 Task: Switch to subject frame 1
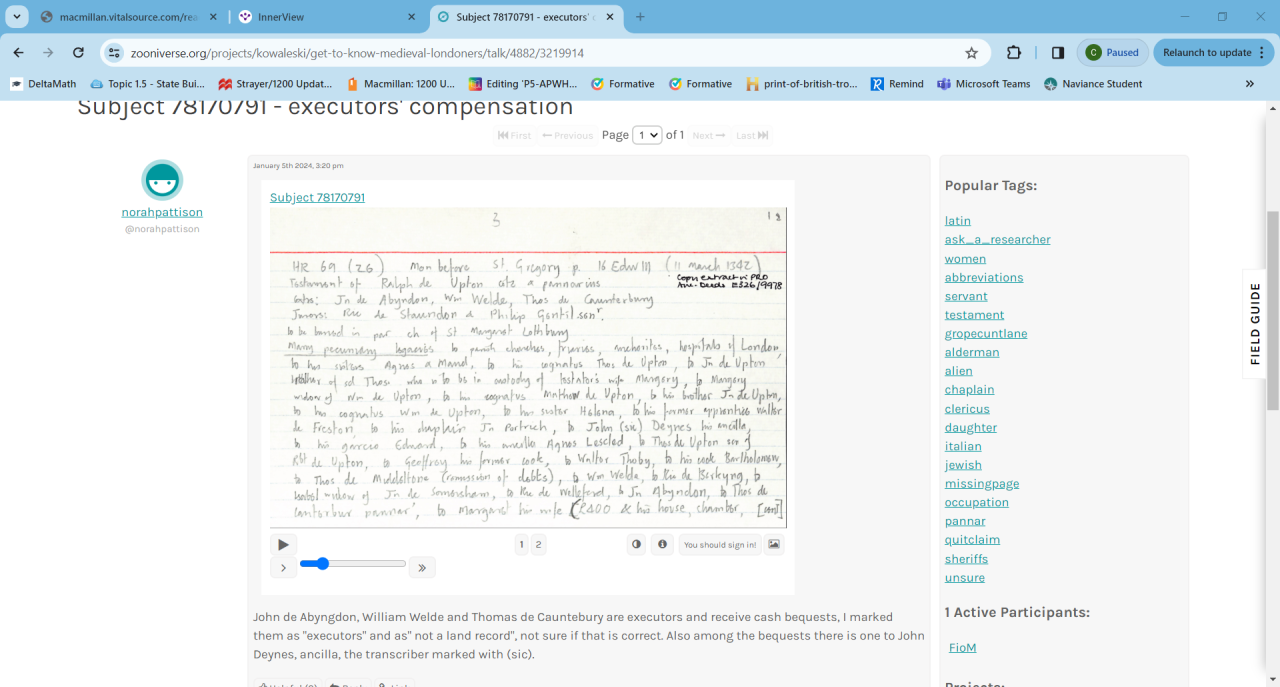tap(521, 545)
